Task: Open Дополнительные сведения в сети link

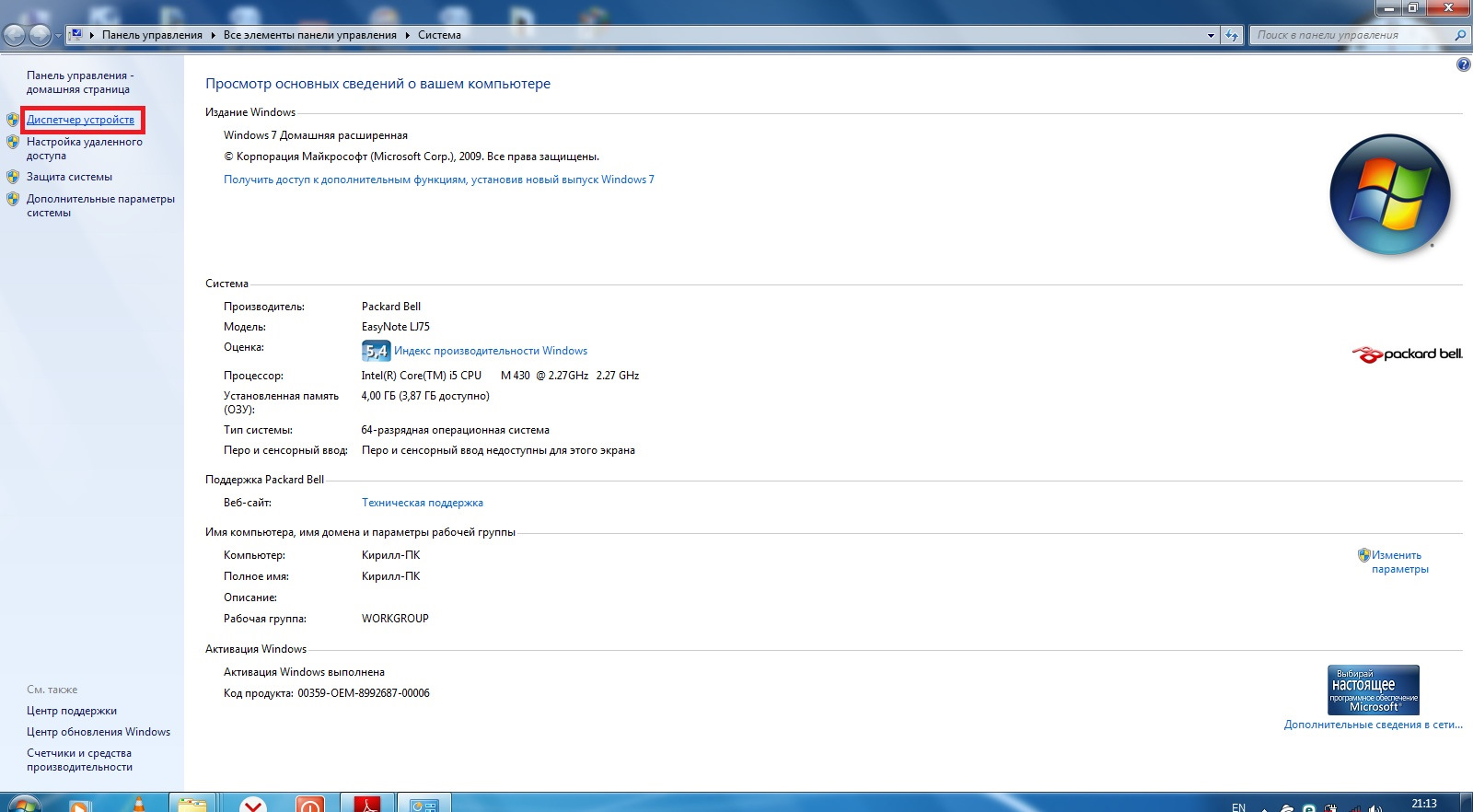Action: tap(1374, 725)
